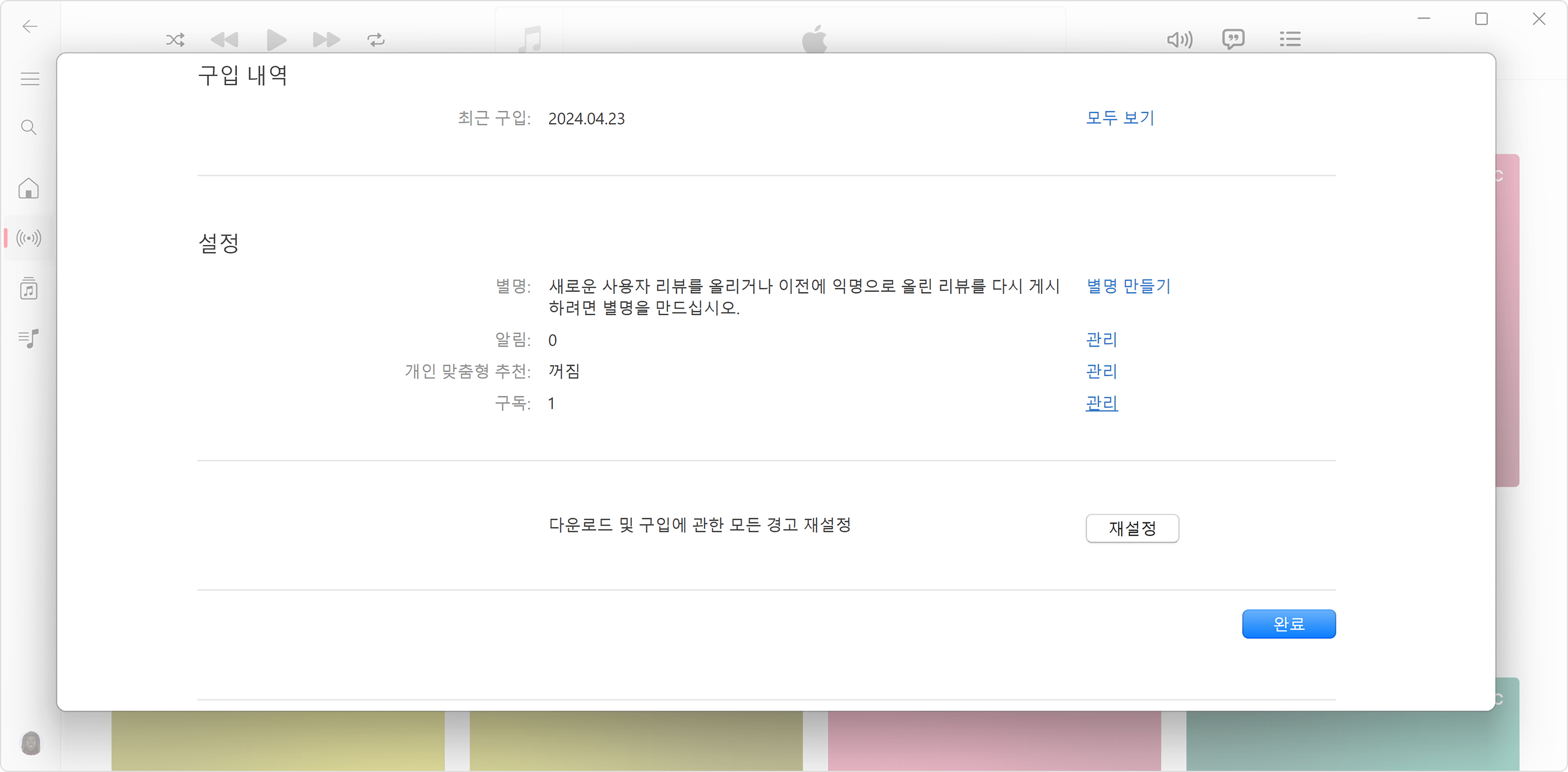This screenshot has height=772, width=1568.
Task: Open the search panel
Action: pos(28,127)
